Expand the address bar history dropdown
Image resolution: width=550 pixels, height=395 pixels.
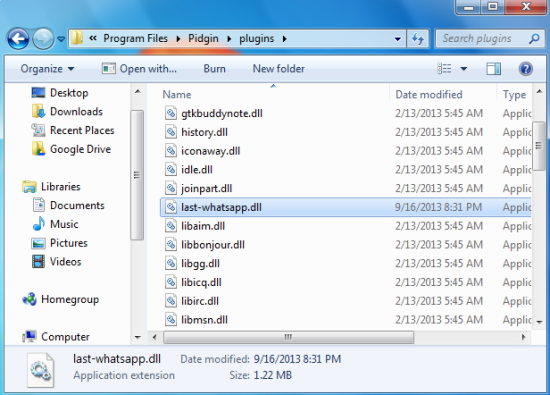pos(398,39)
